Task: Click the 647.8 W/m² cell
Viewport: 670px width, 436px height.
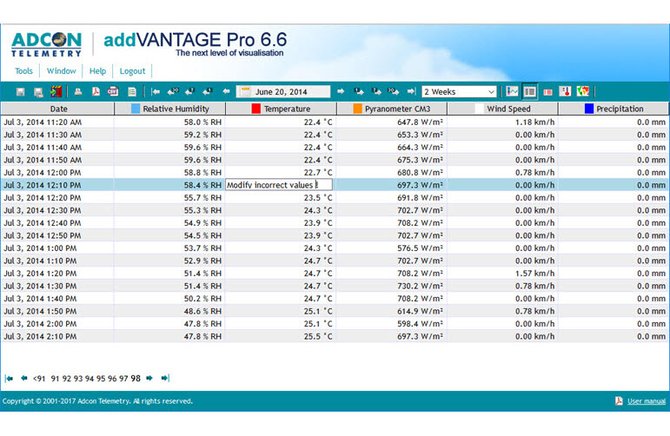Action: click(392, 122)
